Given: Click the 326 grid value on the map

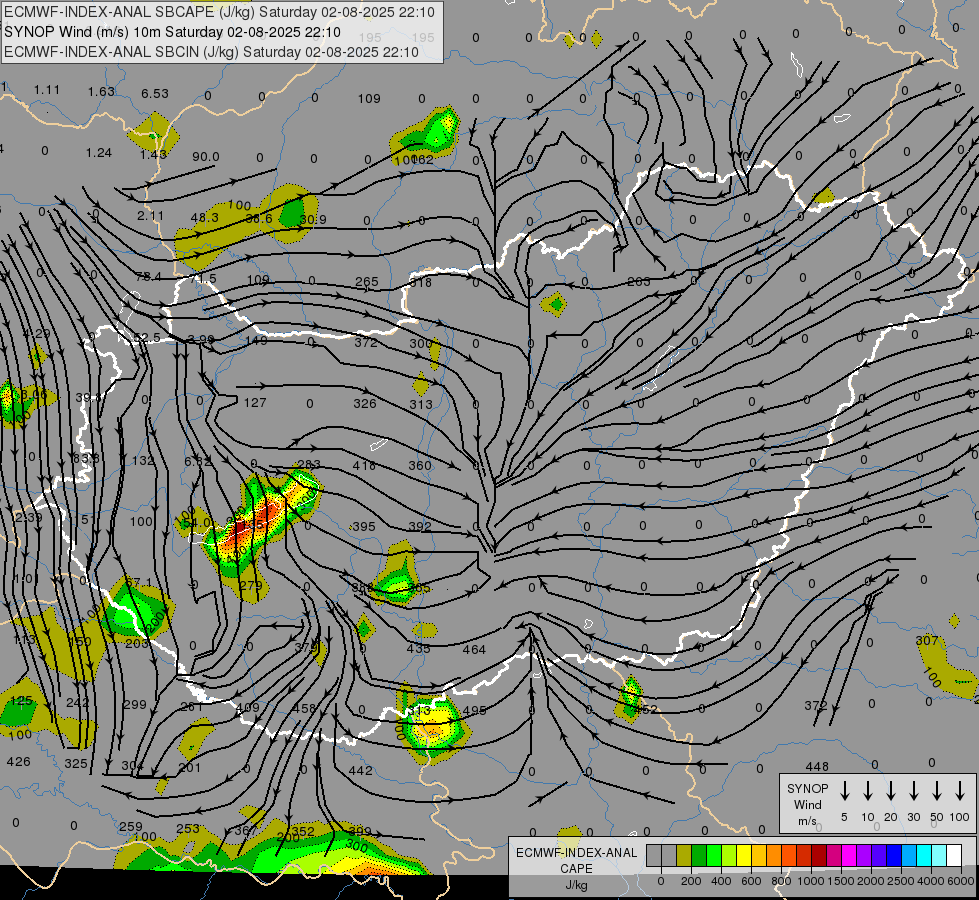Looking at the screenshot, I should click(x=365, y=403).
